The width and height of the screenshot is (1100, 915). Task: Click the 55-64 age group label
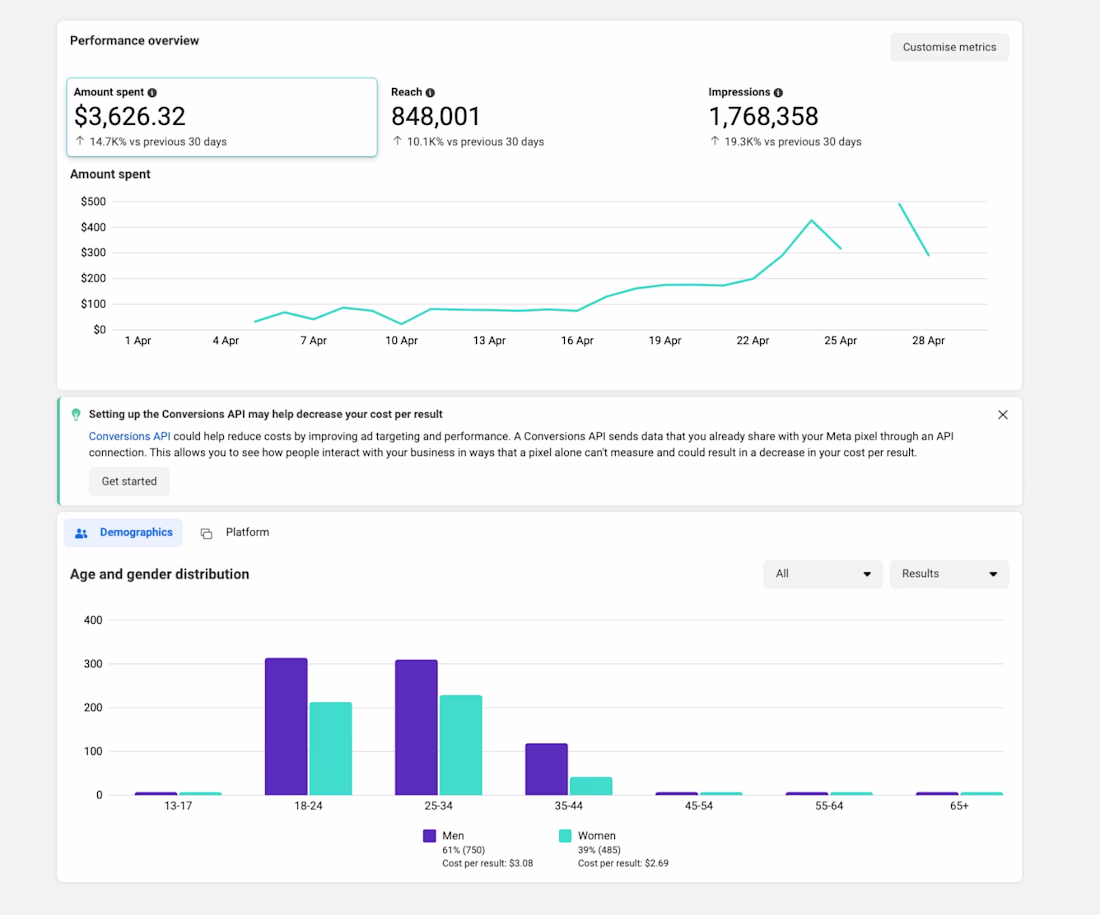tap(829, 806)
